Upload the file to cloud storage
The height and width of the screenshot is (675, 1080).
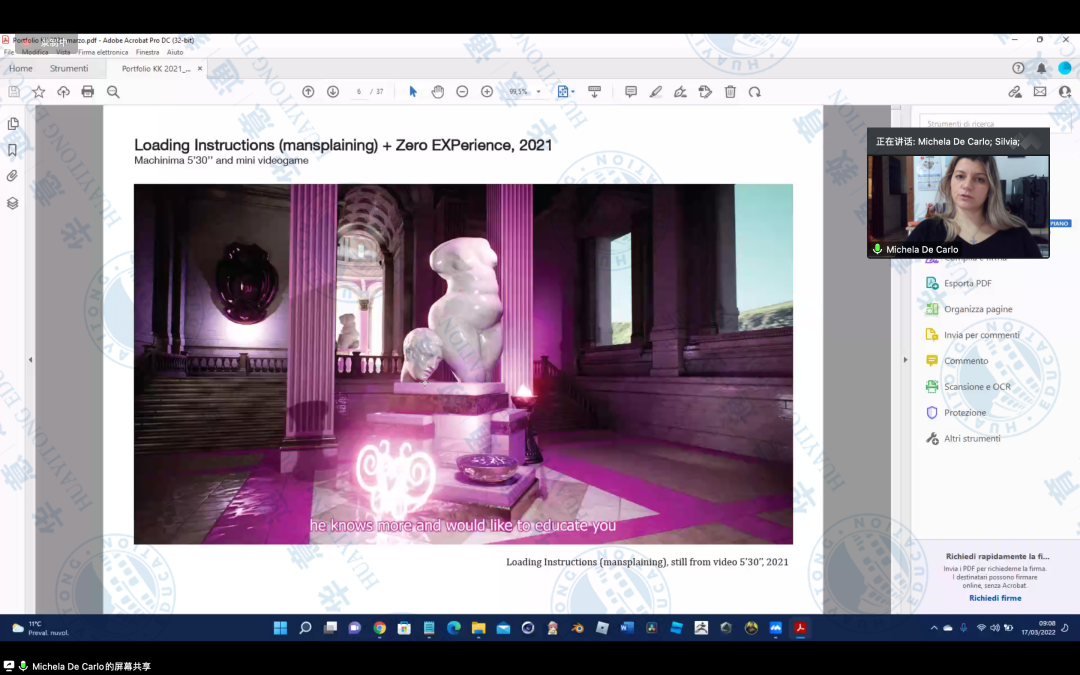pyautogui.click(x=63, y=92)
